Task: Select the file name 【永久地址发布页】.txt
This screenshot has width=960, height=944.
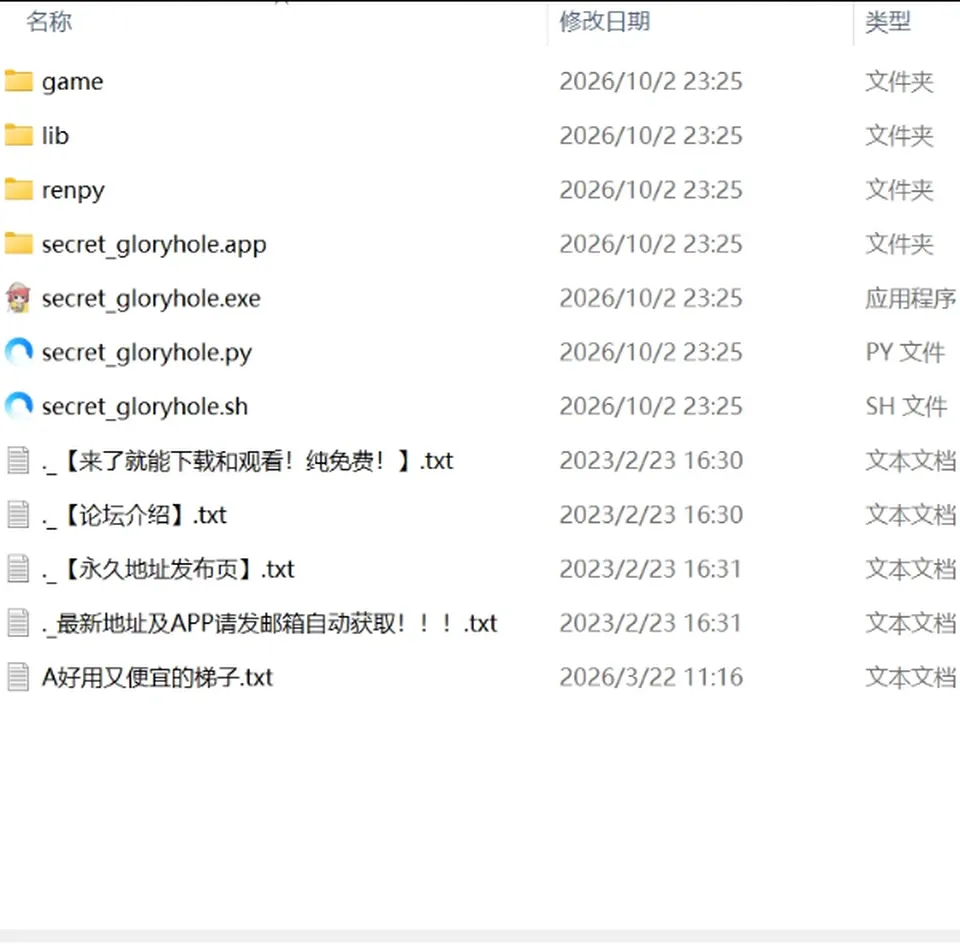Action: pyautogui.click(x=168, y=569)
